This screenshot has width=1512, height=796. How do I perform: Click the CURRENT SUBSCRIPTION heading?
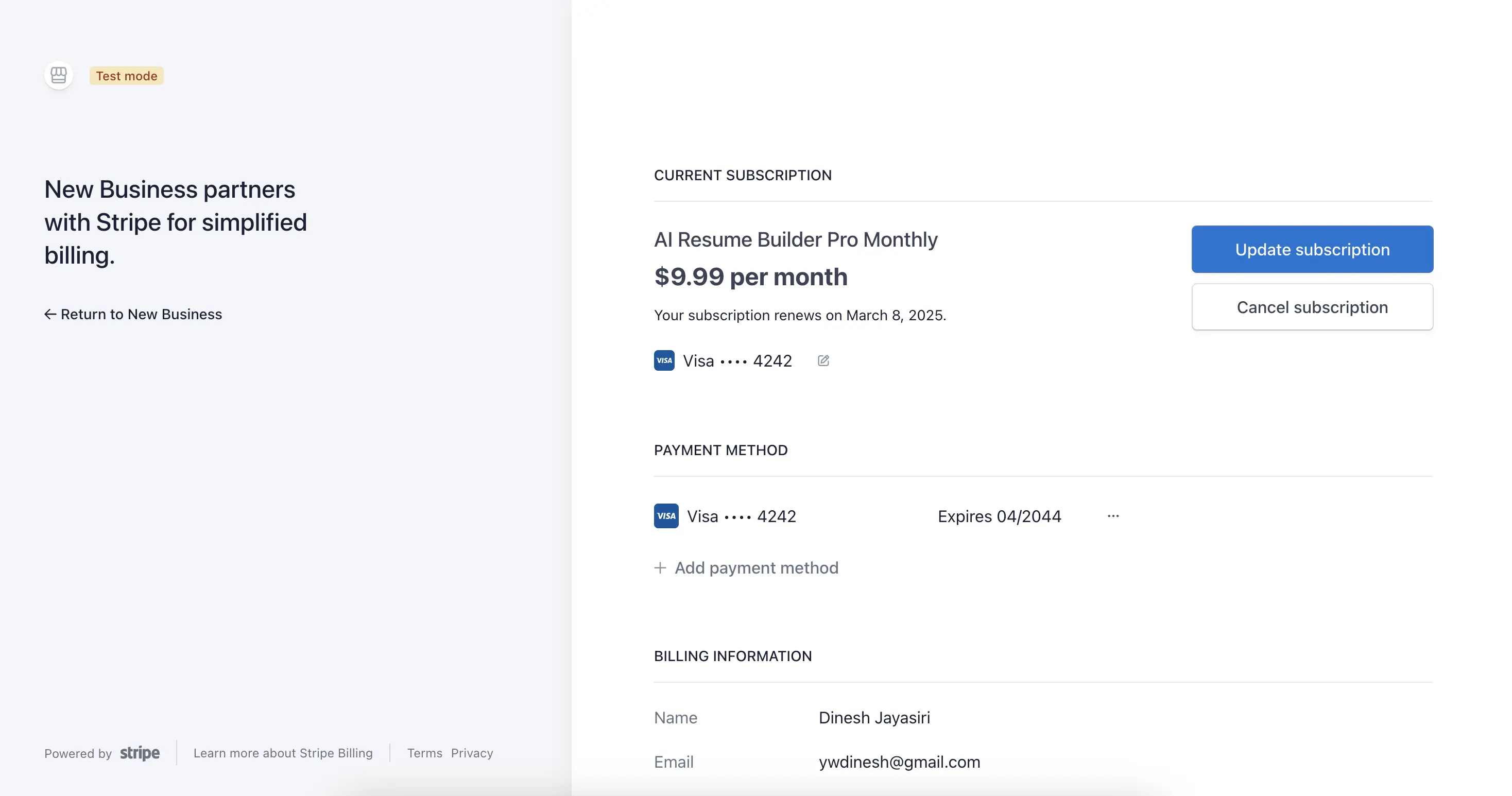pos(743,175)
